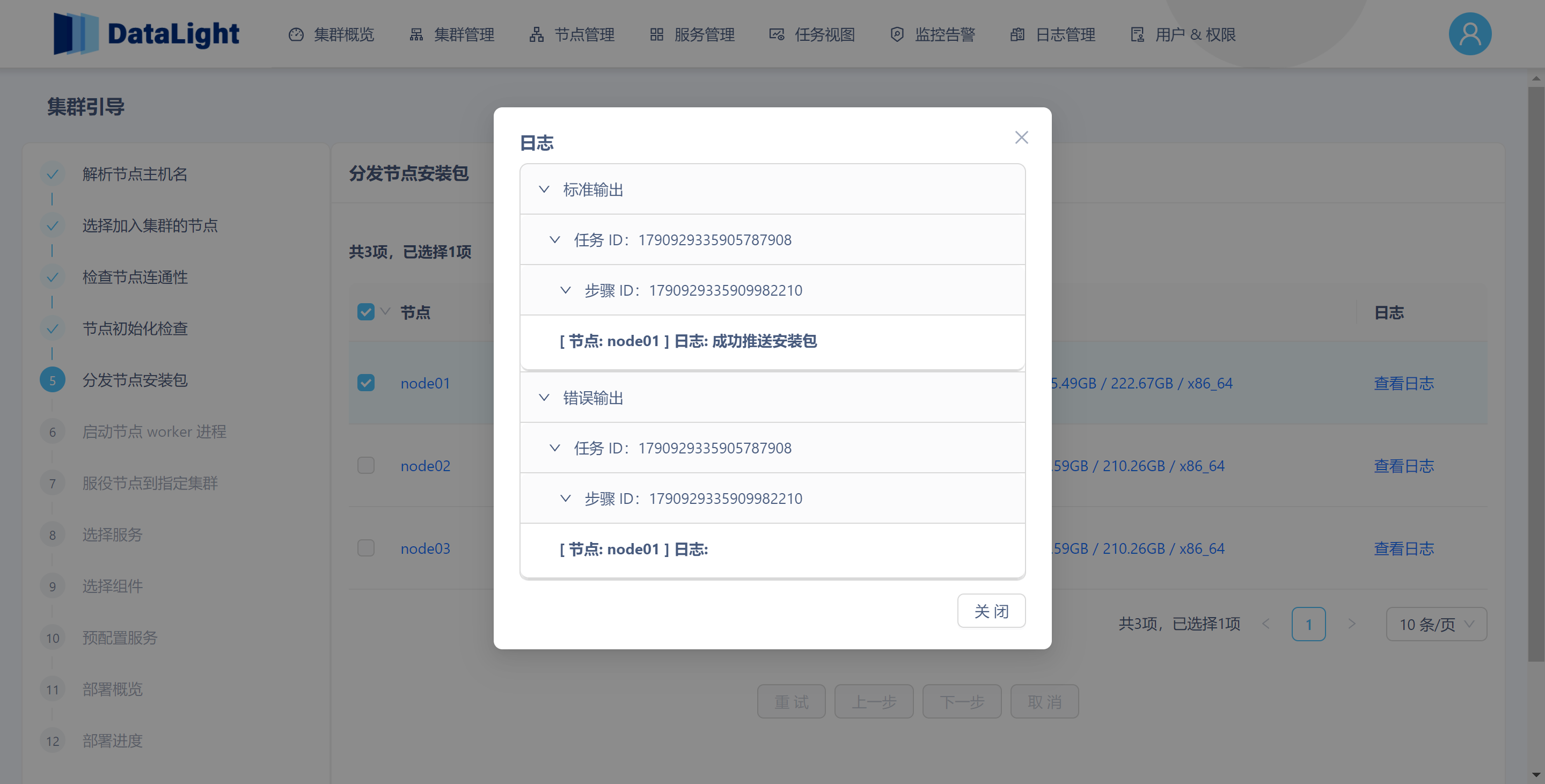
Task: Click 启动节点 worker 进程 step label
Action: point(154,432)
